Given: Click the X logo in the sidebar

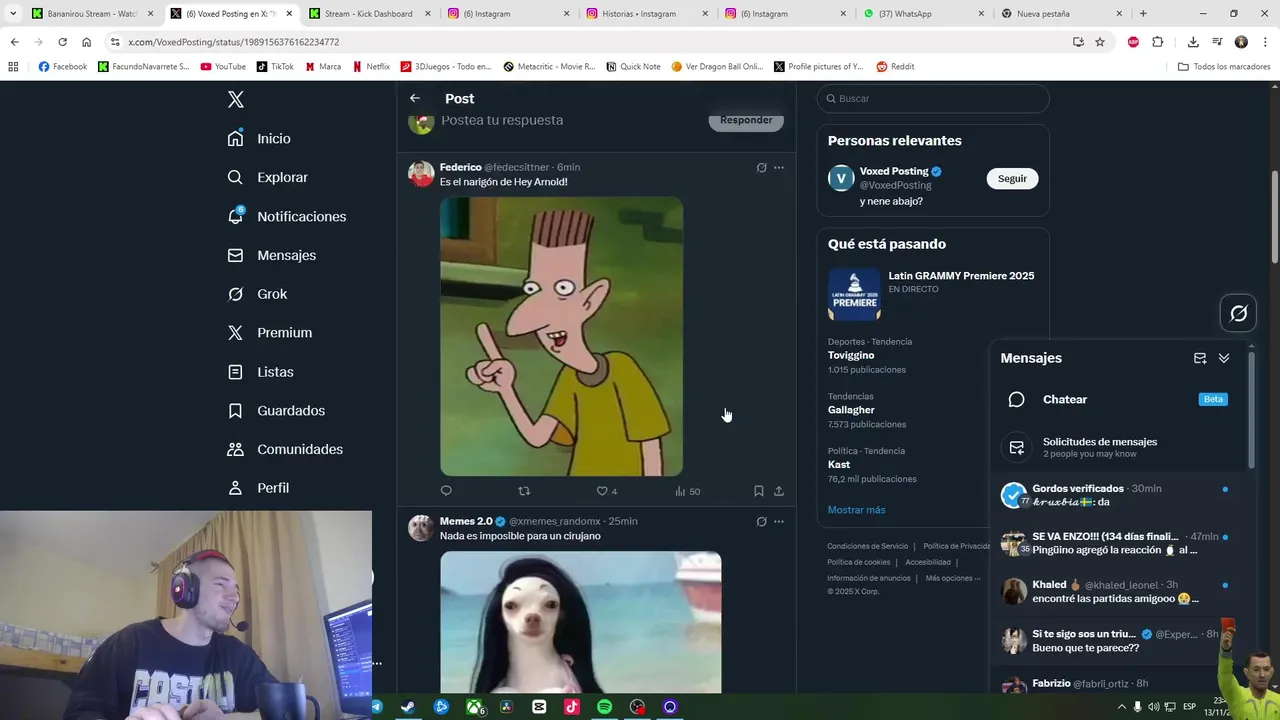Looking at the screenshot, I should [236, 99].
